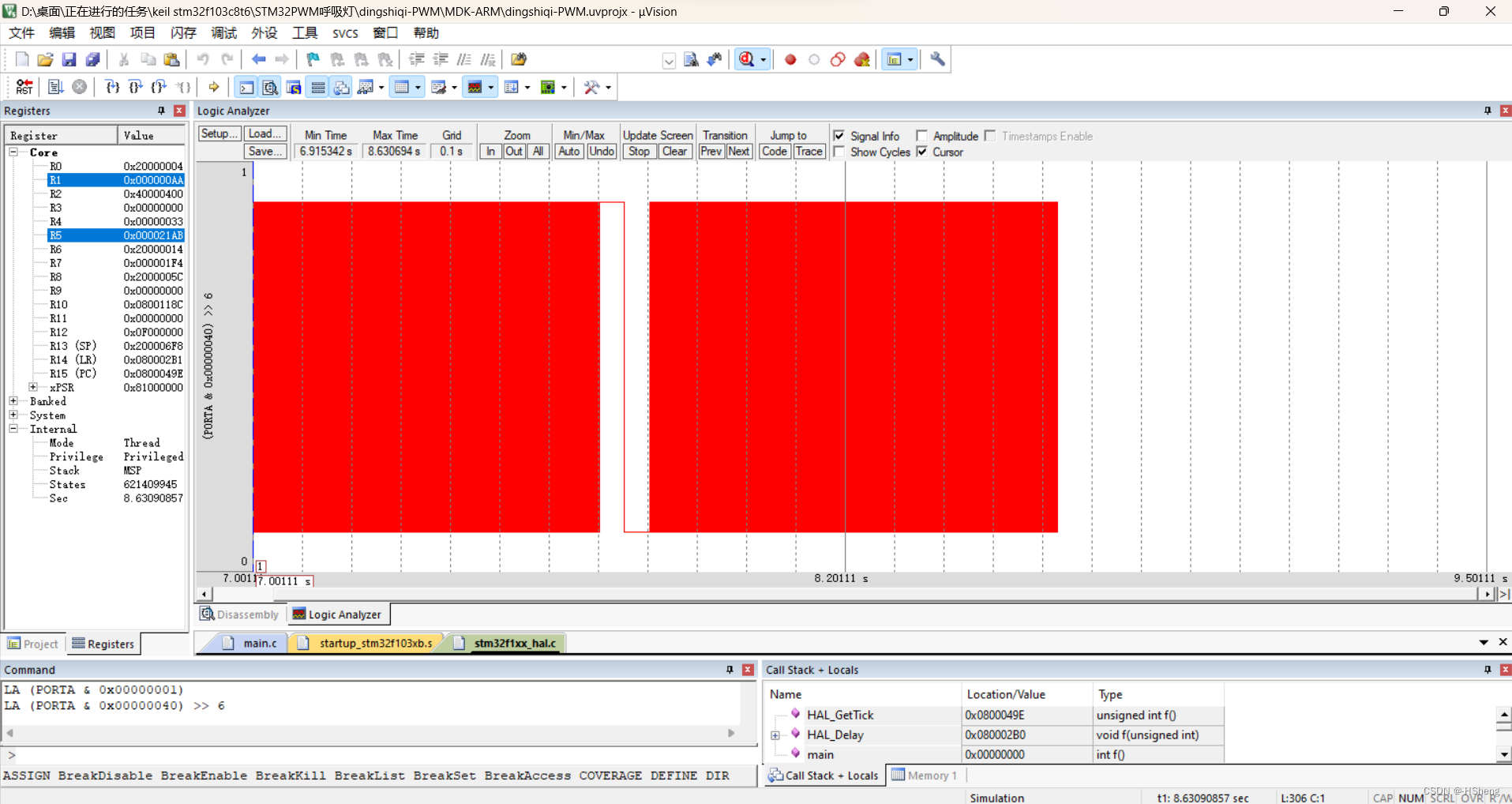Save all files from the toolbar

[93, 59]
